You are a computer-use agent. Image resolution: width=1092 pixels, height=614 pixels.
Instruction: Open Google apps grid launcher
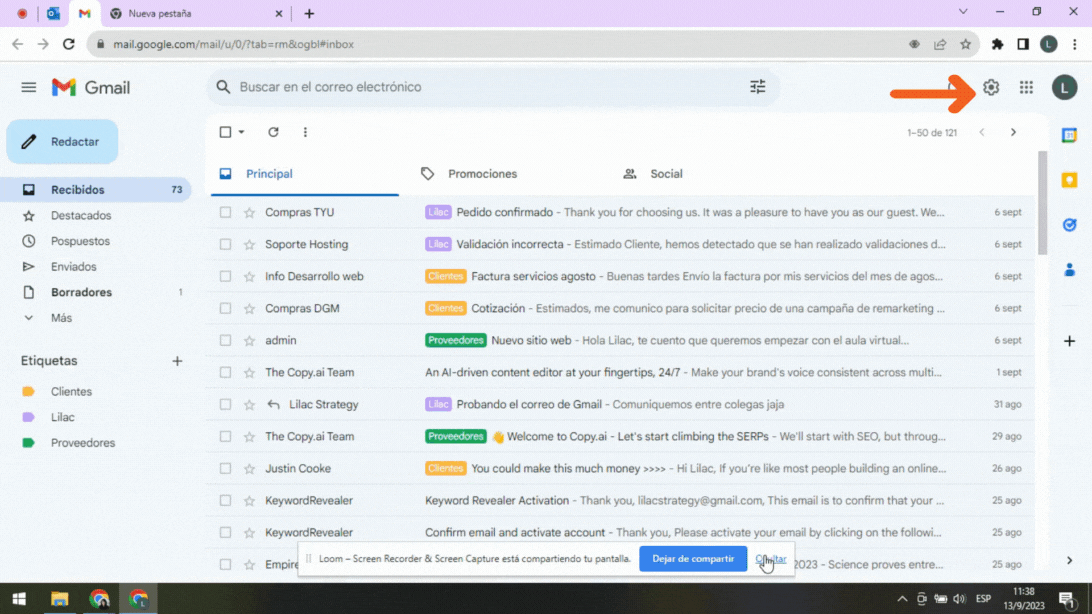click(1026, 88)
